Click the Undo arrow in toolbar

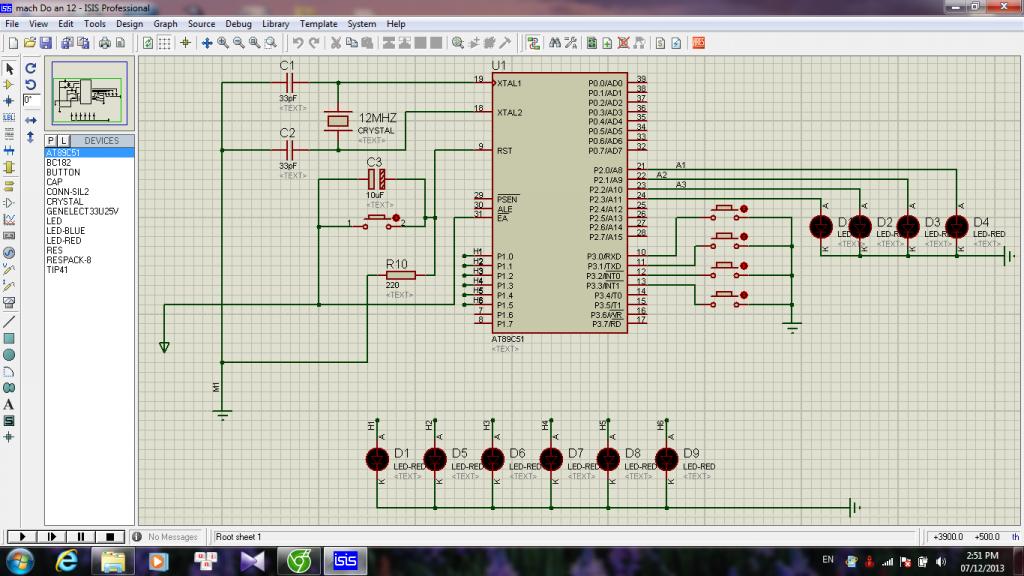297,43
